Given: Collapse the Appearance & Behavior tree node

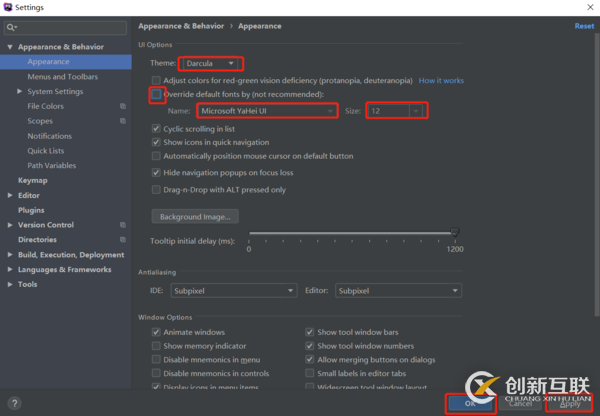Looking at the screenshot, I should 10,47.
